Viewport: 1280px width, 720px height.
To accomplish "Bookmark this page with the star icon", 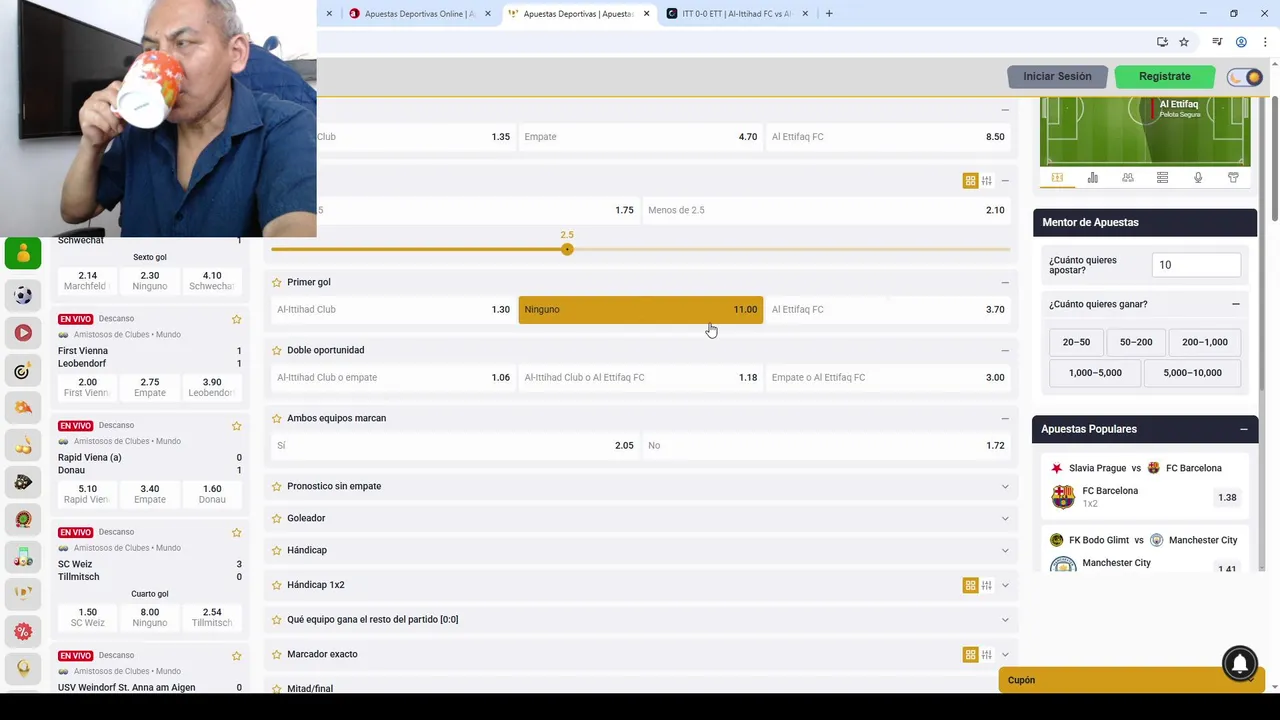I will pos(1184,42).
